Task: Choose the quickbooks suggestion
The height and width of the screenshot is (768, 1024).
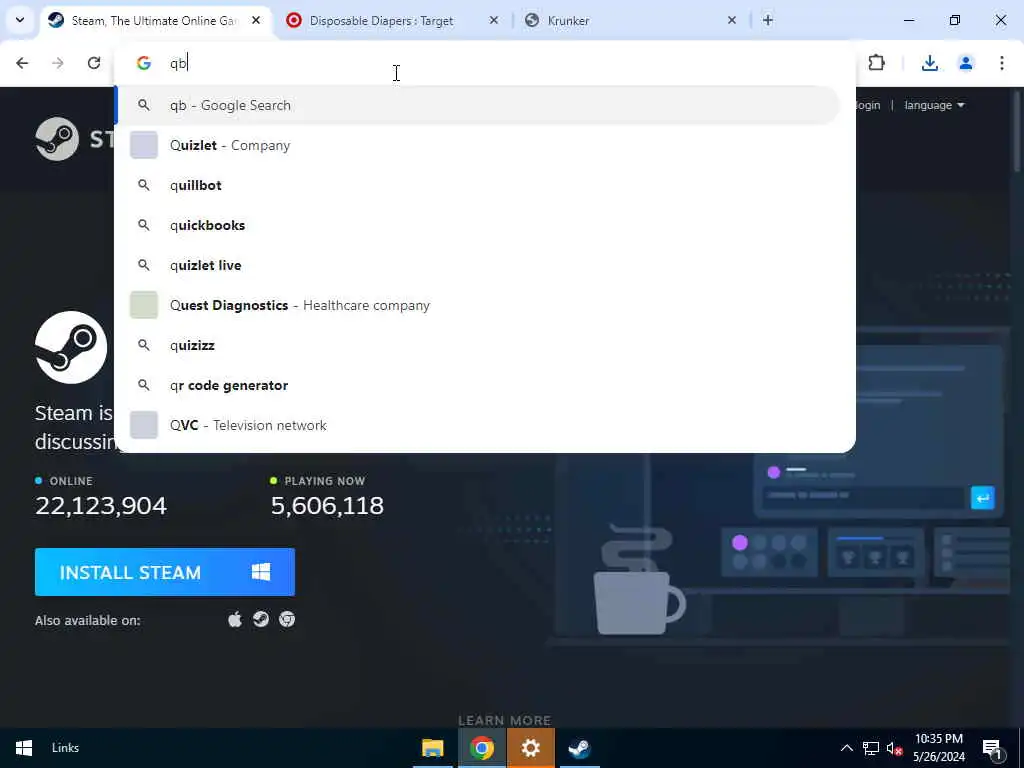Action: pyautogui.click(x=478, y=225)
